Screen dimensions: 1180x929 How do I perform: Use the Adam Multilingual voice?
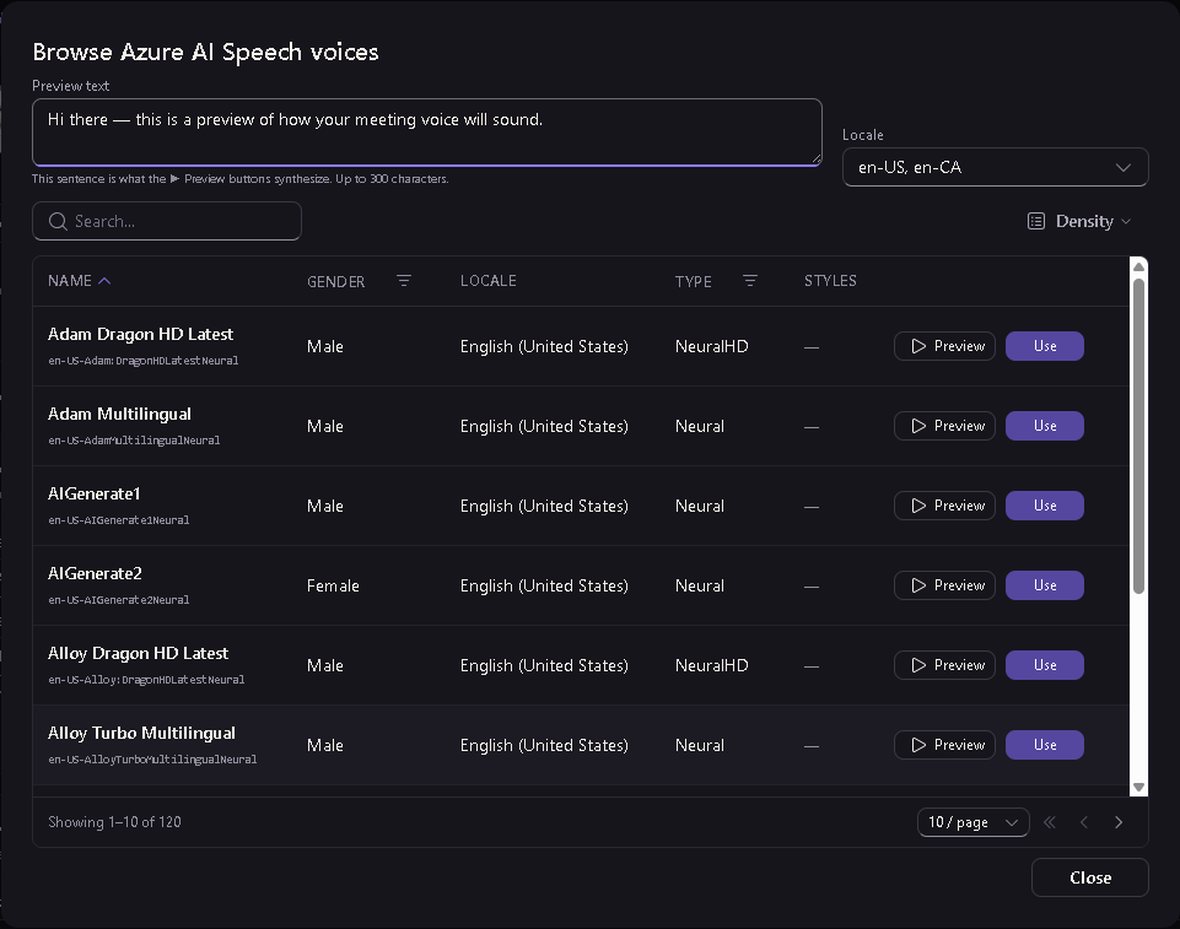pyautogui.click(x=1045, y=426)
